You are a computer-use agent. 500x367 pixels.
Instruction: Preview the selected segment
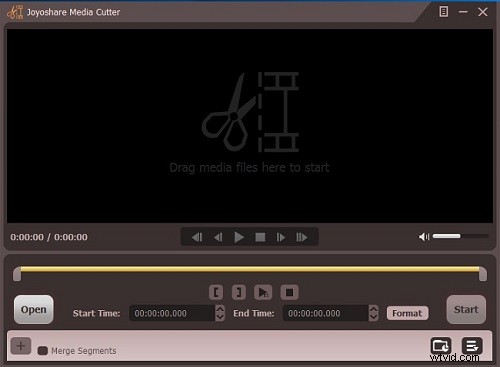(263, 292)
